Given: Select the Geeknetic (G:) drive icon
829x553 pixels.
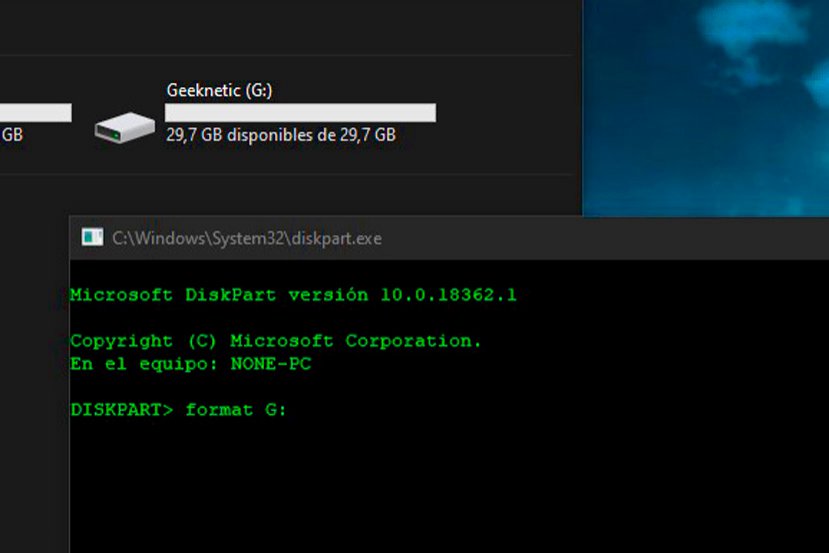Looking at the screenshot, I should click(125, 127).
